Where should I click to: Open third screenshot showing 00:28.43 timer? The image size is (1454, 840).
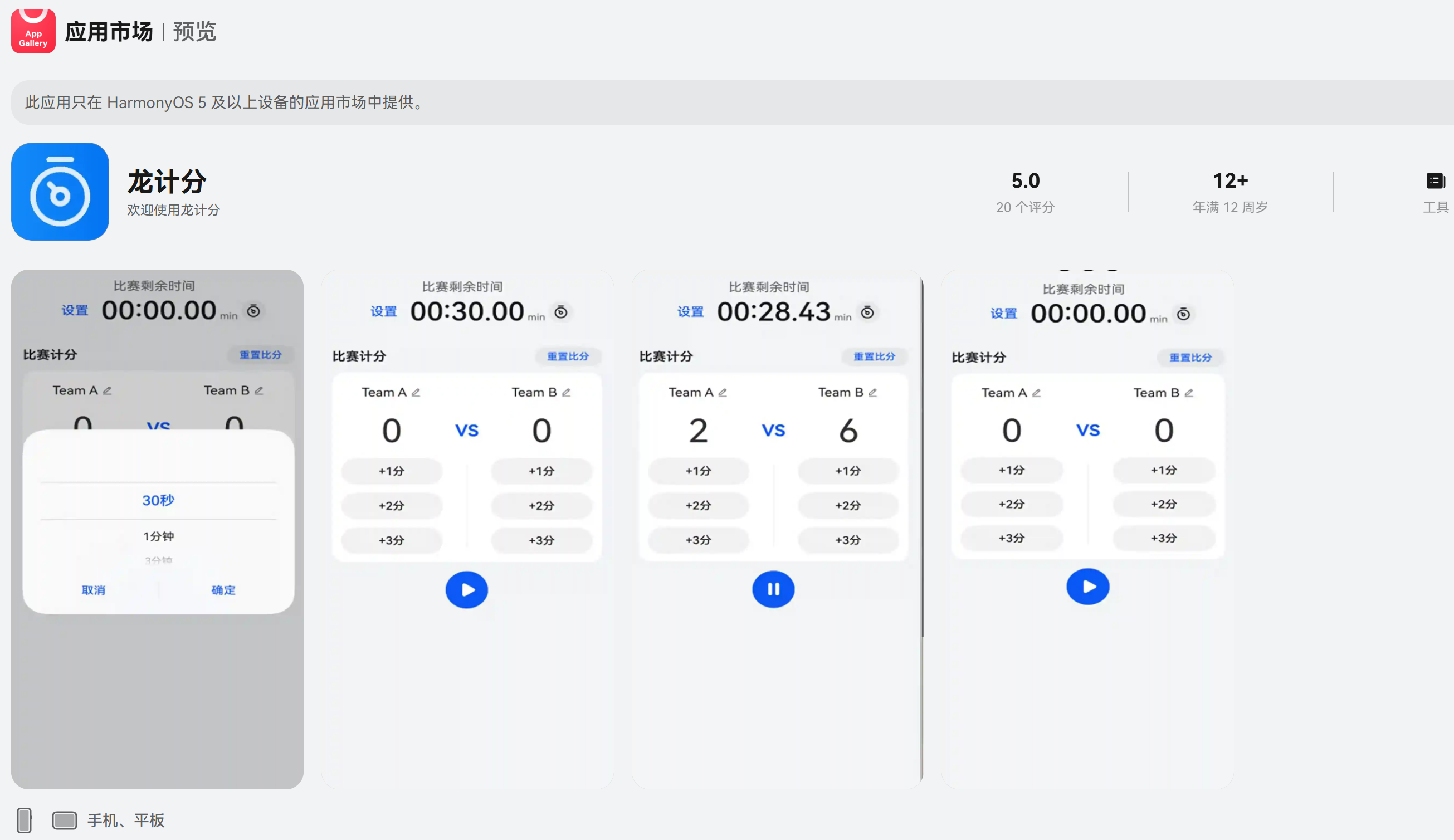tap(777, 529)
